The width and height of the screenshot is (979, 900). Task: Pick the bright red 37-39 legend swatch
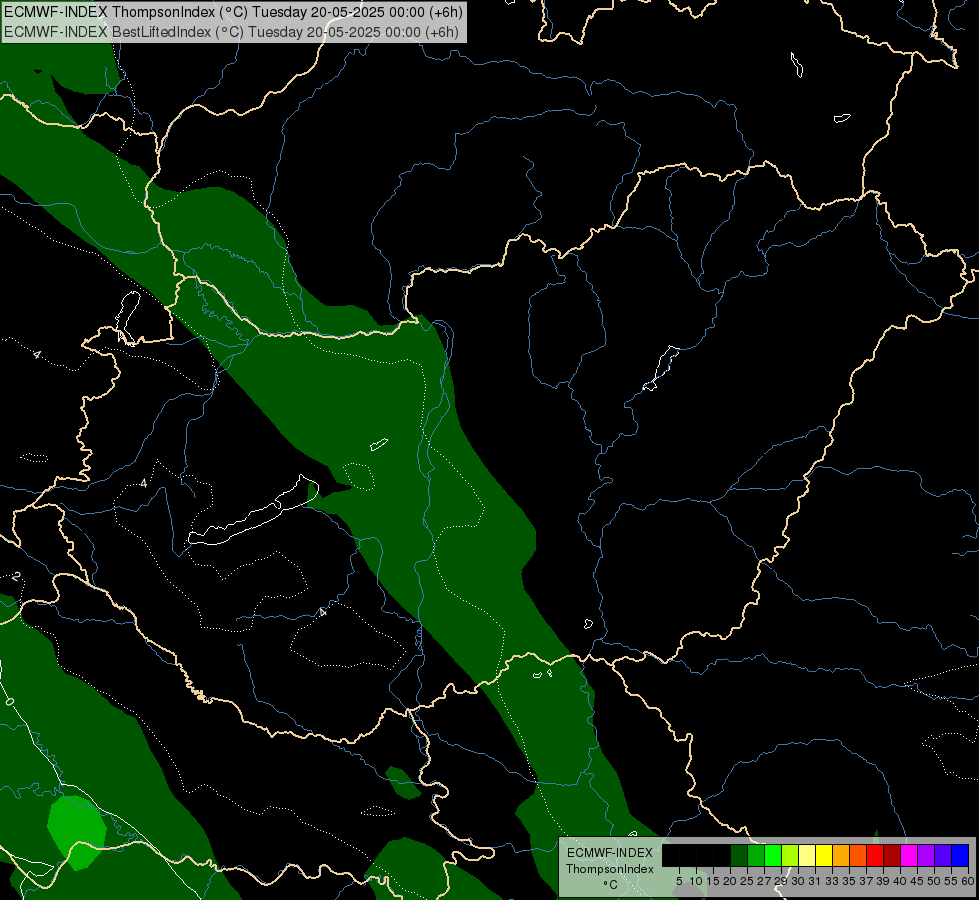pyautogui.click(x=875, y=855)
